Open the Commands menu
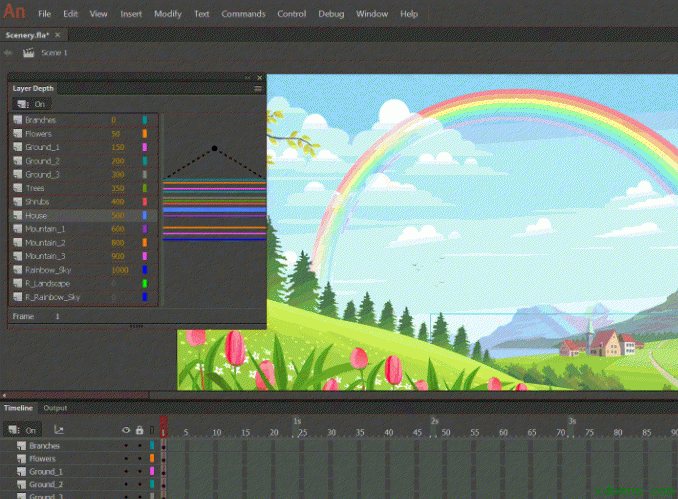Viewport: 678px width, 499px height. coord(243,14)
